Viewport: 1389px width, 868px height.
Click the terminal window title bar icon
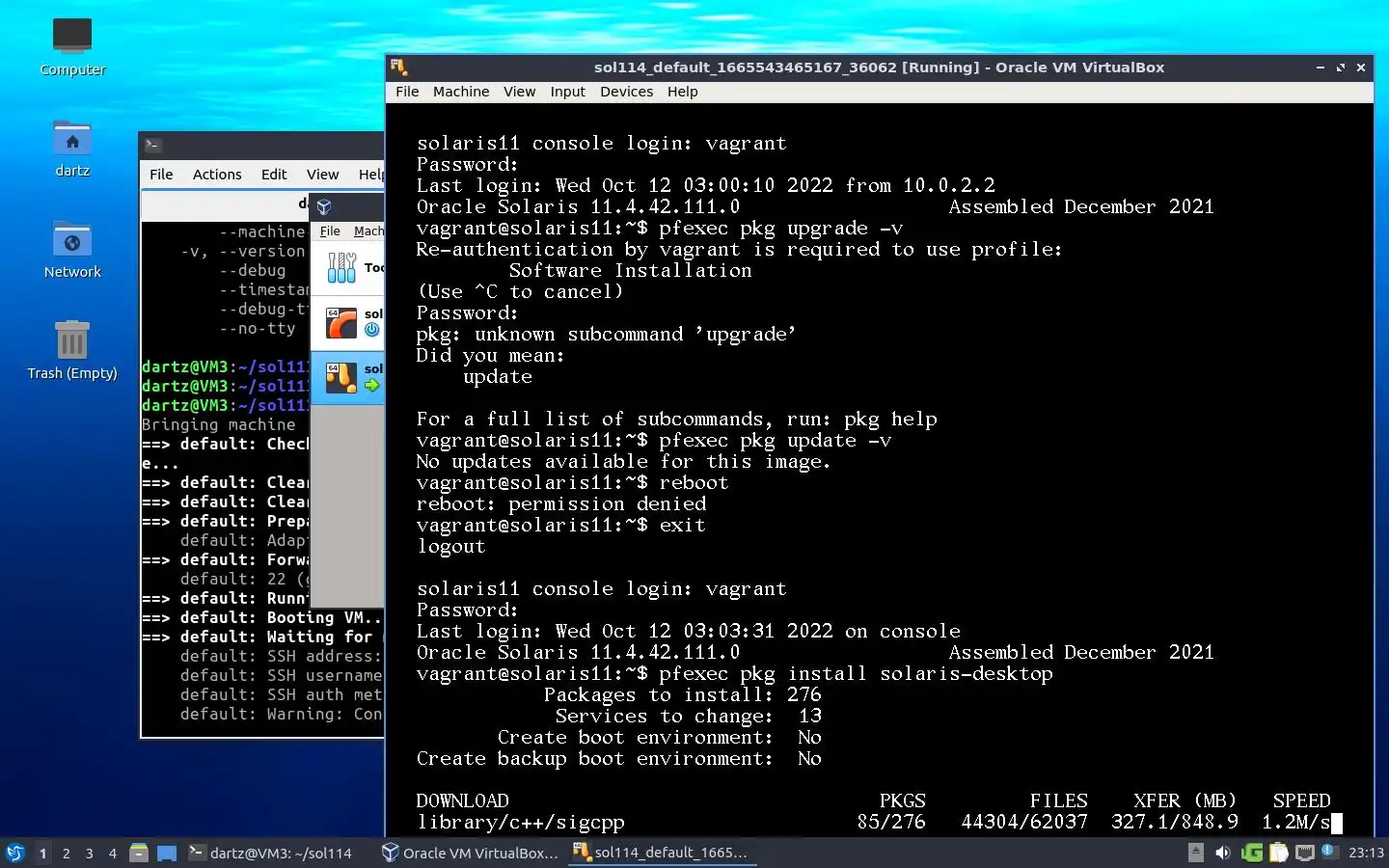pos(152,145)
